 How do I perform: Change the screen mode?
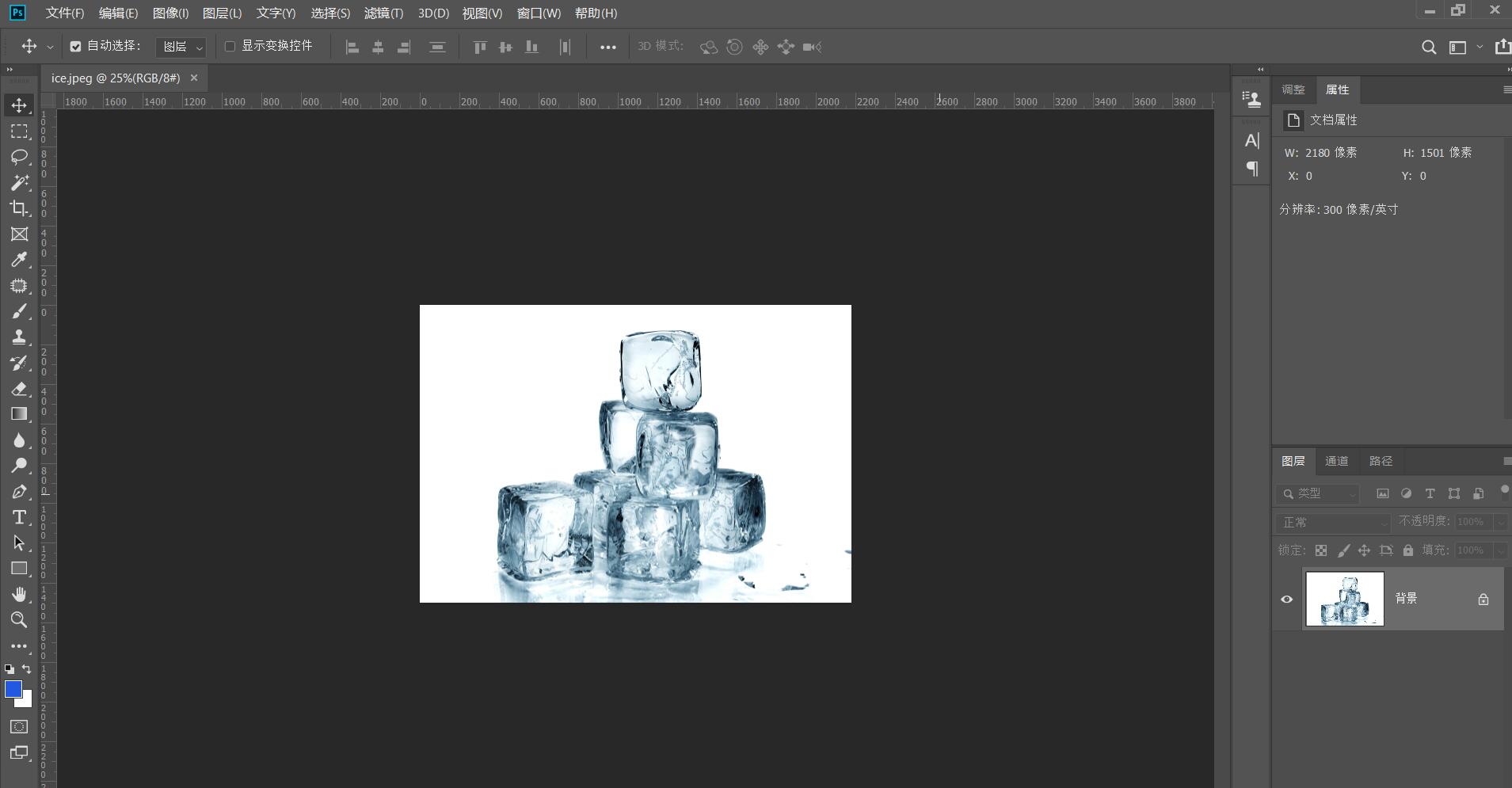[19, 752]
